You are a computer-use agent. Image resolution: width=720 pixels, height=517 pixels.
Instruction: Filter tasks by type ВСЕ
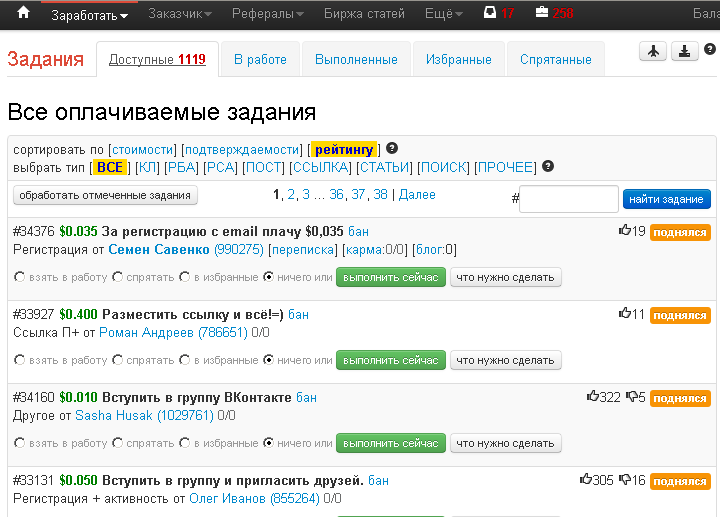(x=110, y=168)
